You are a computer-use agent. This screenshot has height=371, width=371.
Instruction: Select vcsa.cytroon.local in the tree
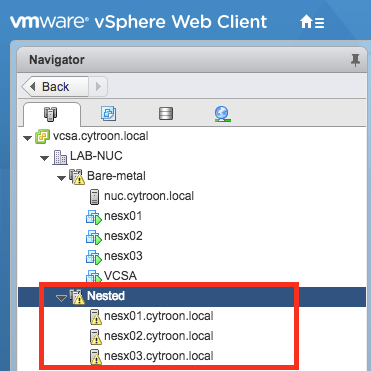(101, 136)
